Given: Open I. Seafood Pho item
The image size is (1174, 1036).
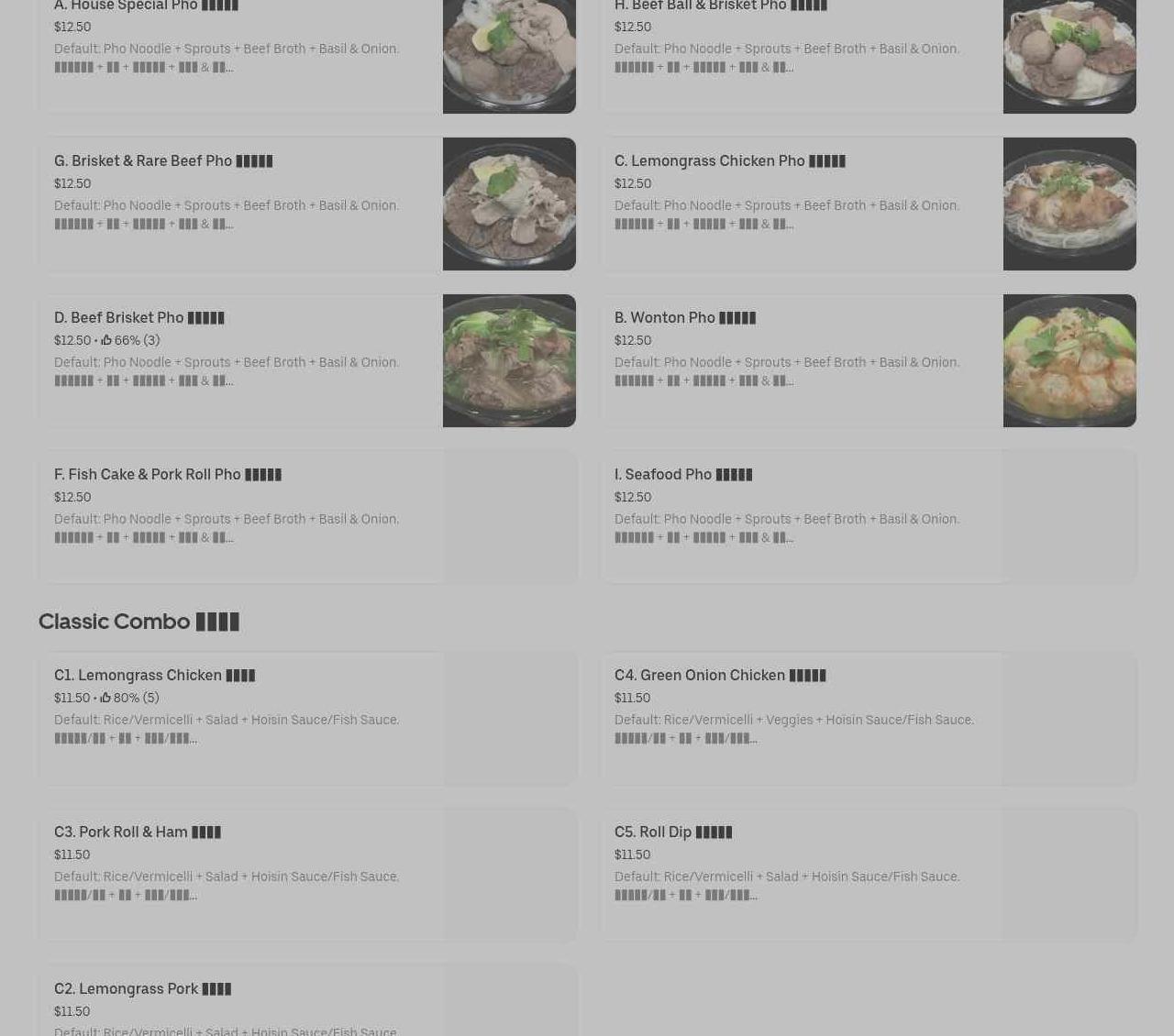Looking at the screenshot, I should 683,474.
